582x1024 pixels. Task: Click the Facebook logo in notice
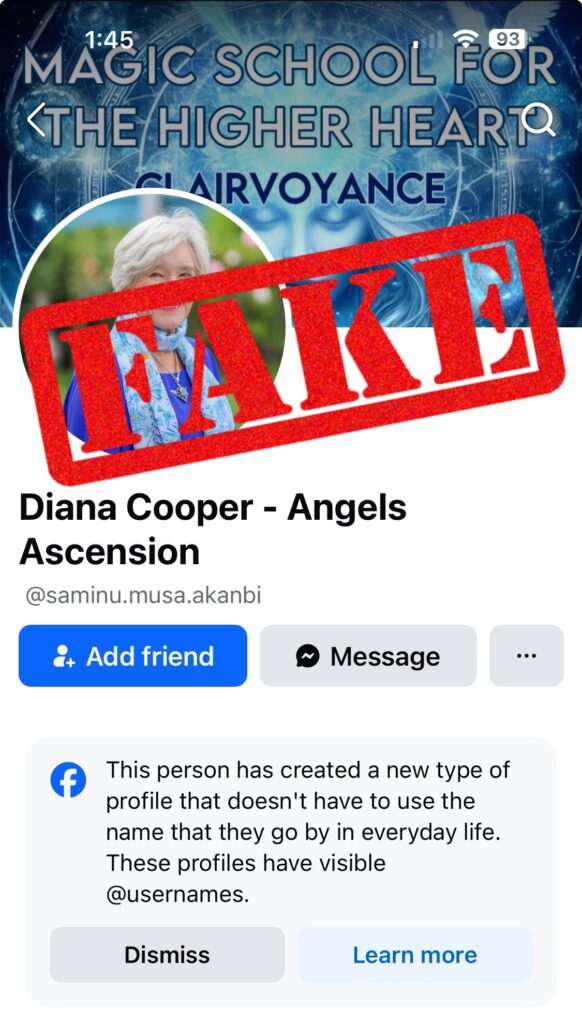click(x=69, y=780)
